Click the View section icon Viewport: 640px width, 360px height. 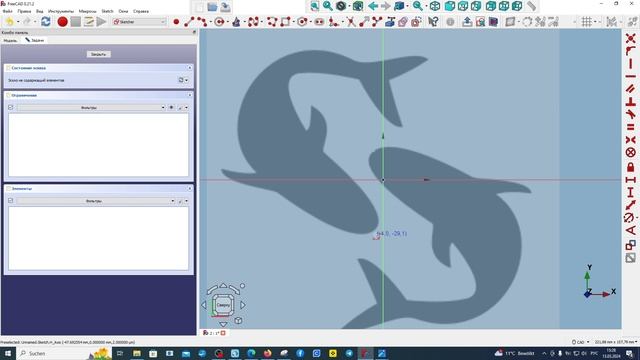pyautogui.click(x=493, y=22)
